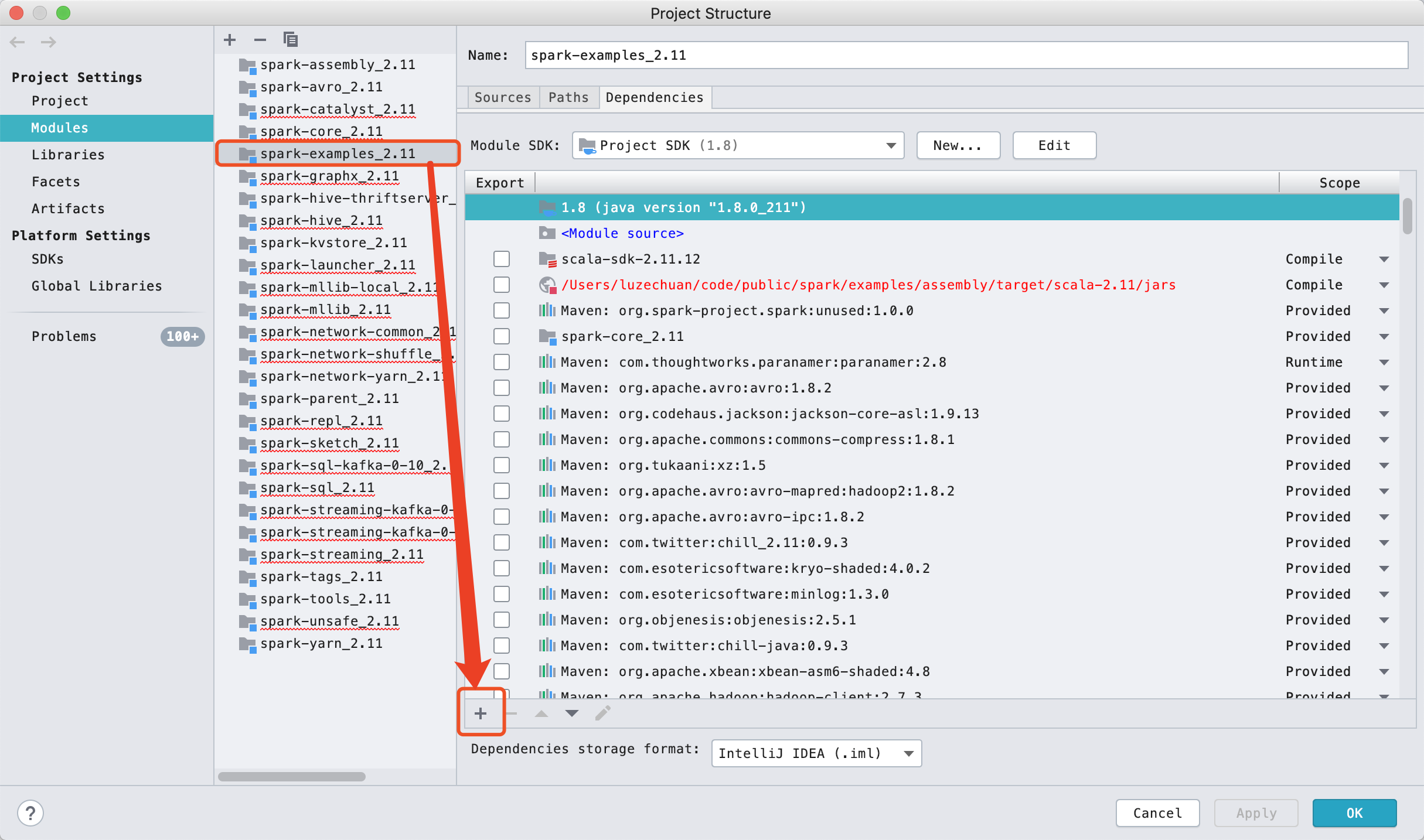
Task: Click scala-sdk-2.11.12 library icon
Action: (547, 259)
